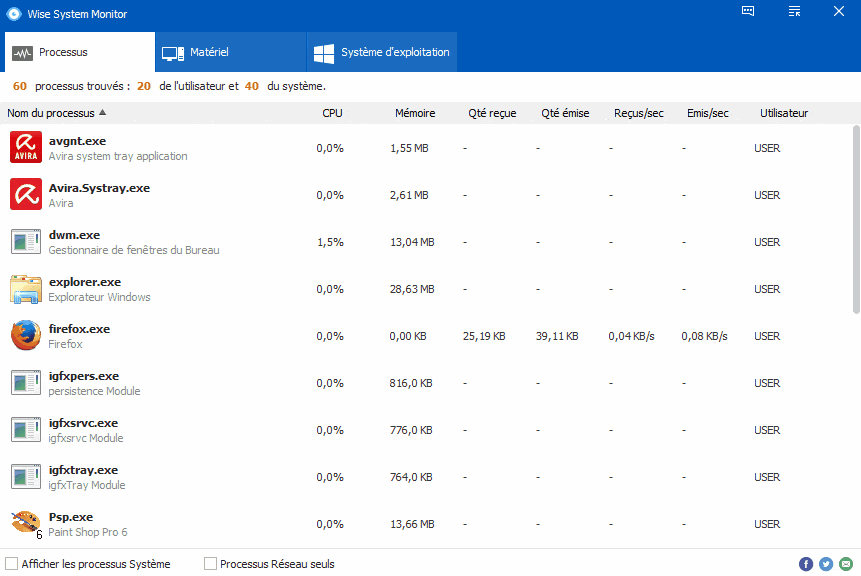
Task: Click the 816,0 KB memory value of igfxpers.exe
Action: (411, 383)
